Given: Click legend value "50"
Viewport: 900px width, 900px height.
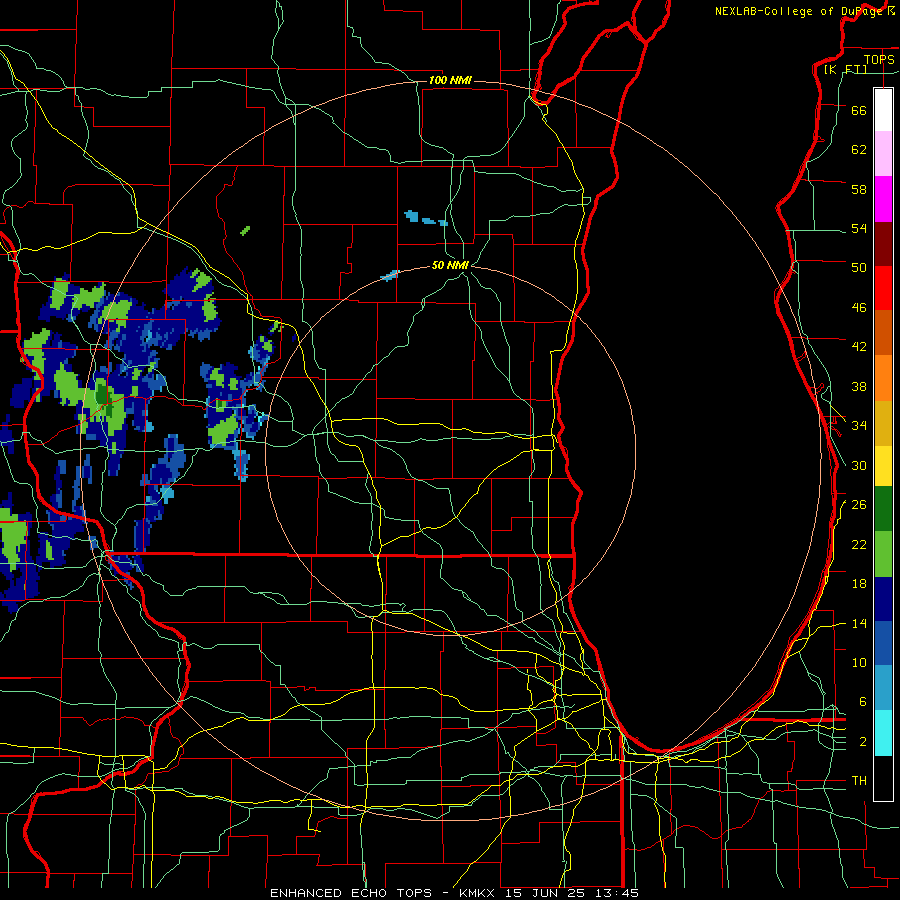Looking at the screenshot, I should 859,268.
